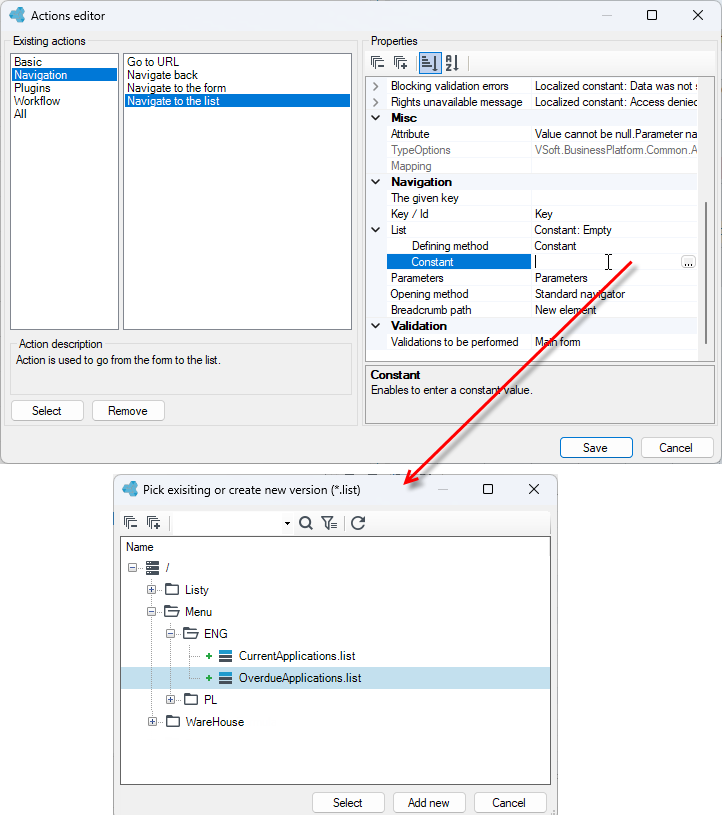
Task: Select the Basic action category
Action: pos(64,62)
